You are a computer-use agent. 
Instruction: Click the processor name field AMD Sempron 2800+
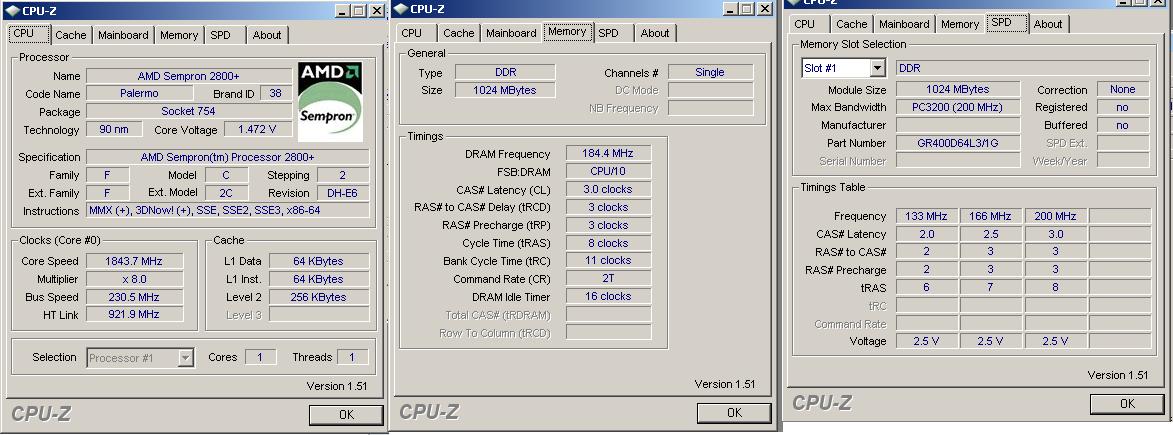[x=189, y=76]
